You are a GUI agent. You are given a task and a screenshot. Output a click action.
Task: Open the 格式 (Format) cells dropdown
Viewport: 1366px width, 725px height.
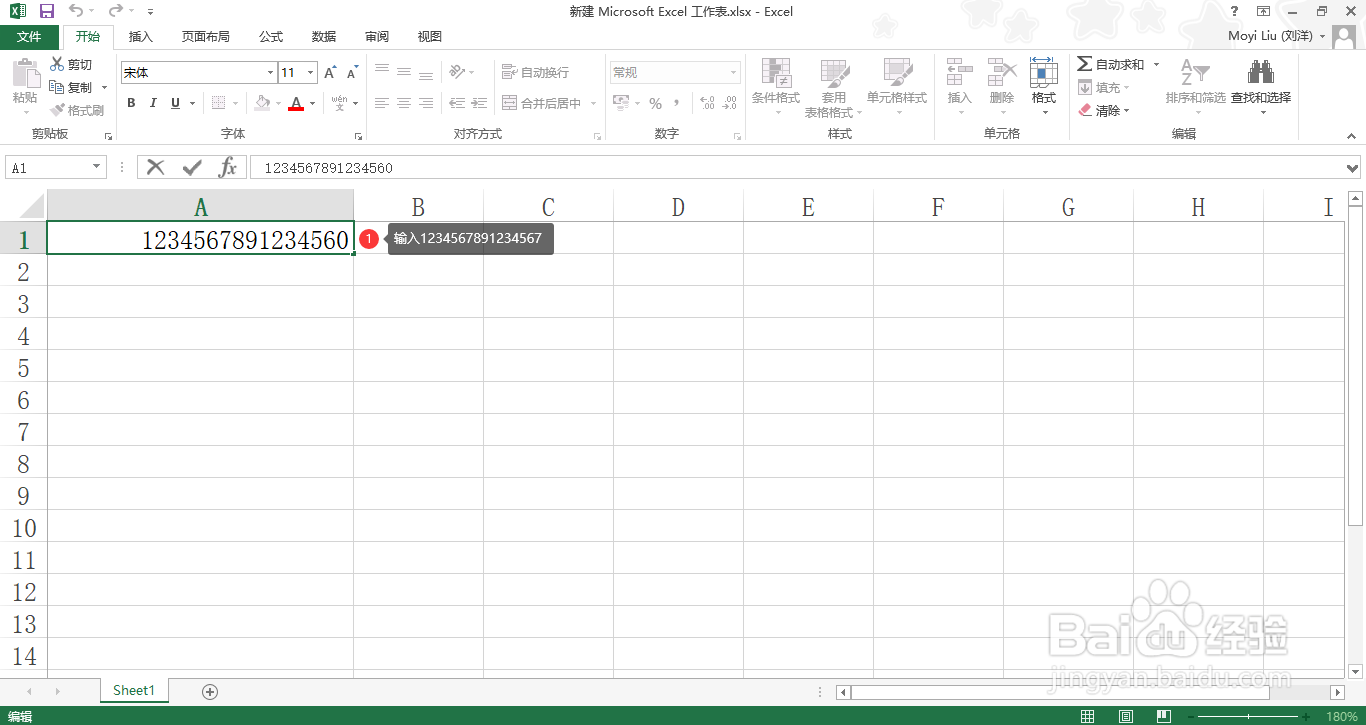1044,87
